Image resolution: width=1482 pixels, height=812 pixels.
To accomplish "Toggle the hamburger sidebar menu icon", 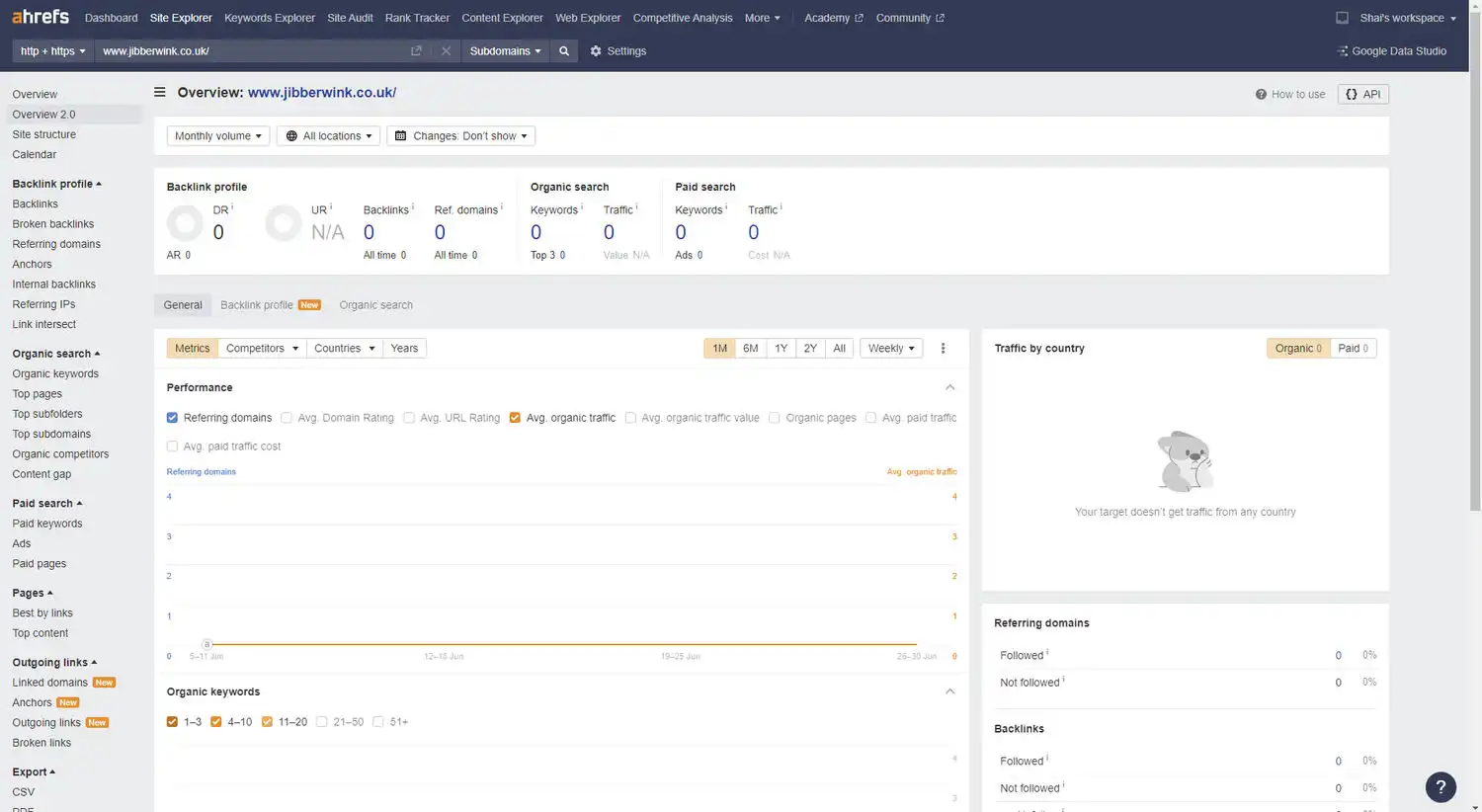I will [x=159, y=92].
